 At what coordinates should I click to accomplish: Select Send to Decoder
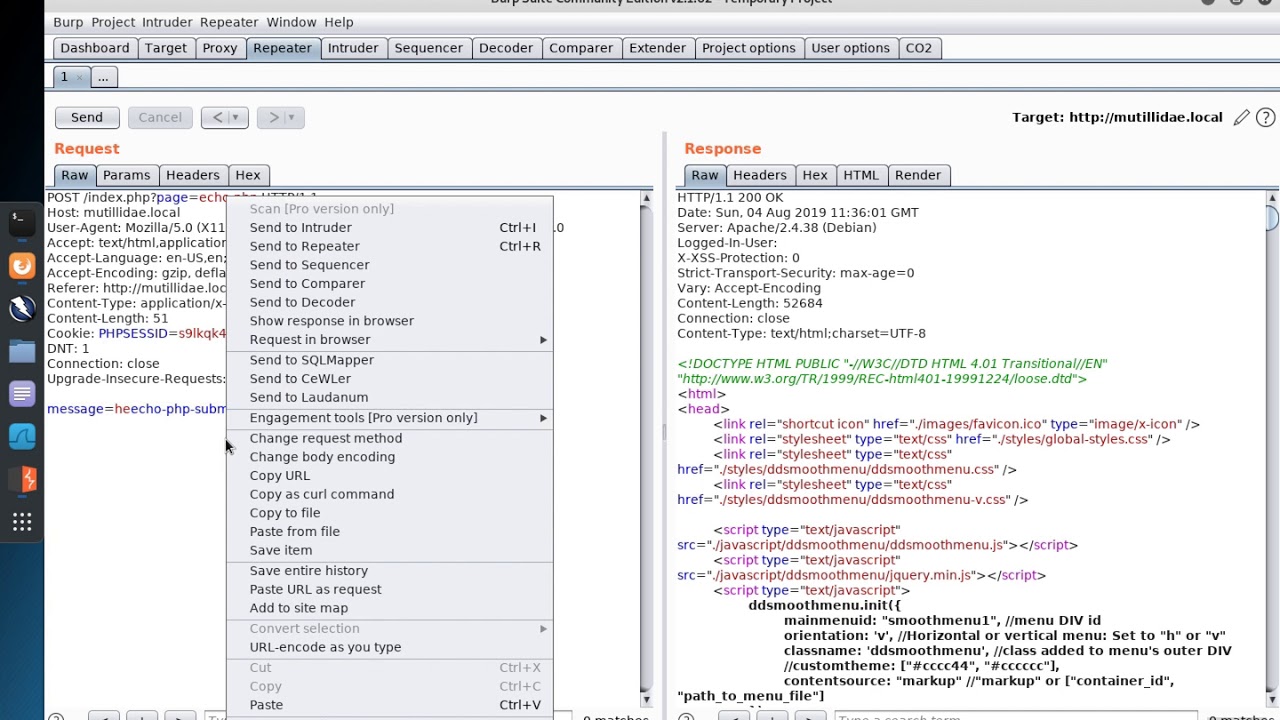[390, 302]
